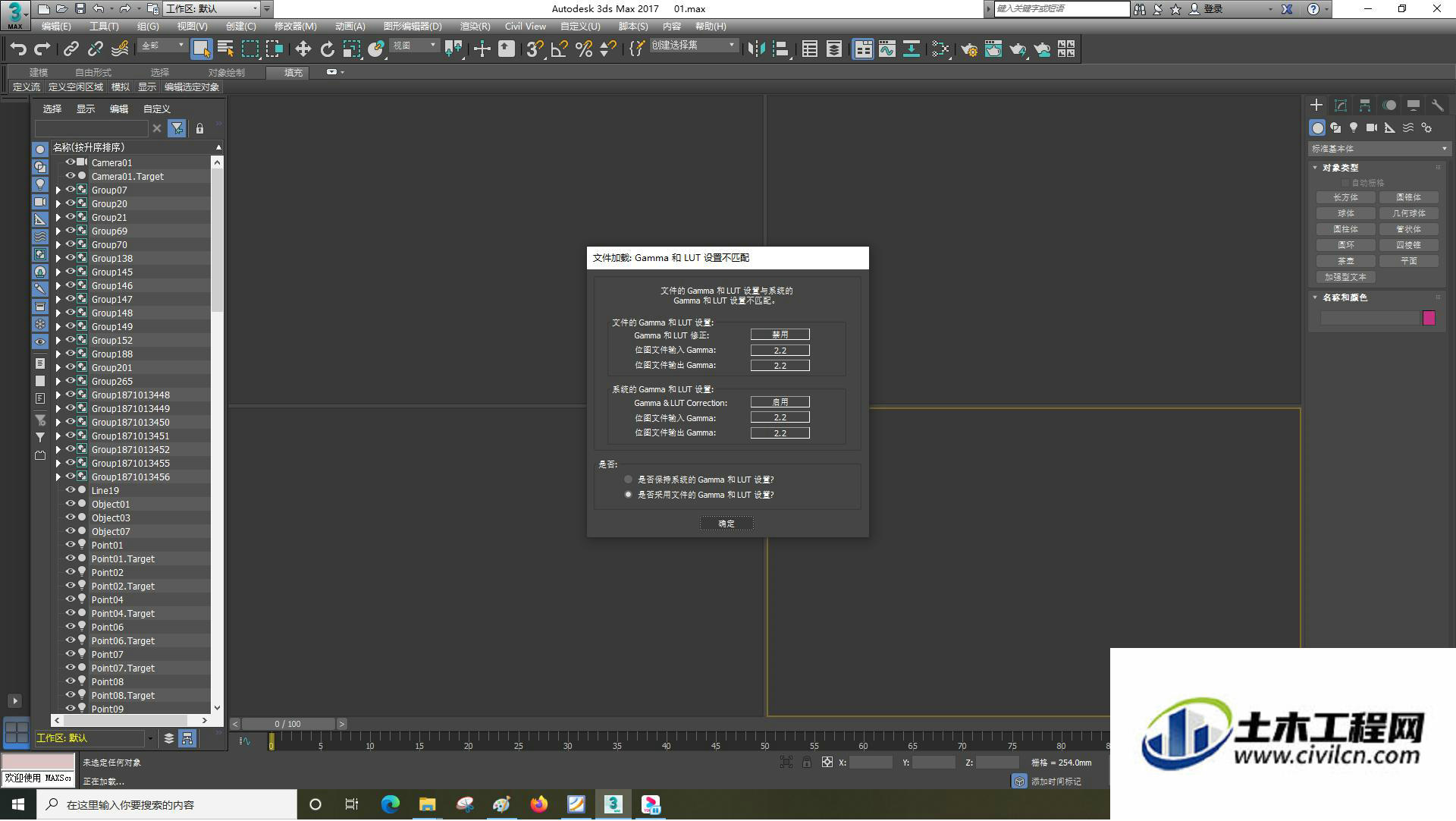The width and height of the screenshot is (1456, 821).
Task: Toggle visibility eye of Object03
Action: coord(71,517)
